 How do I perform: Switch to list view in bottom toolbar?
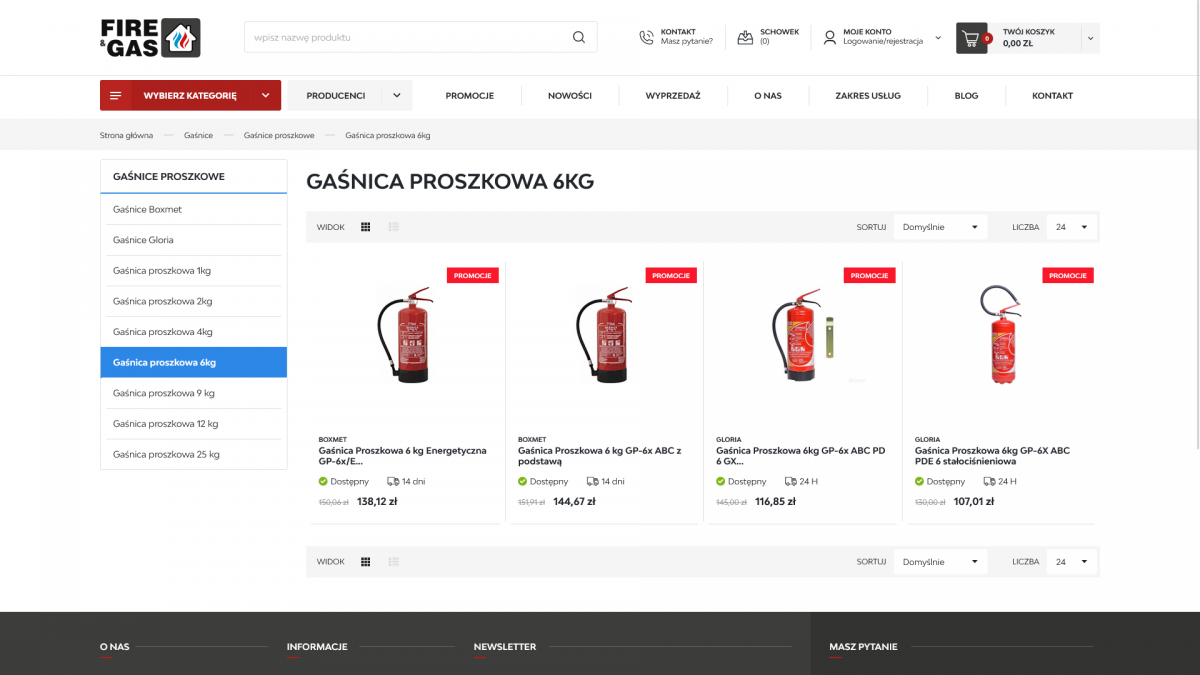click(394, 562)
